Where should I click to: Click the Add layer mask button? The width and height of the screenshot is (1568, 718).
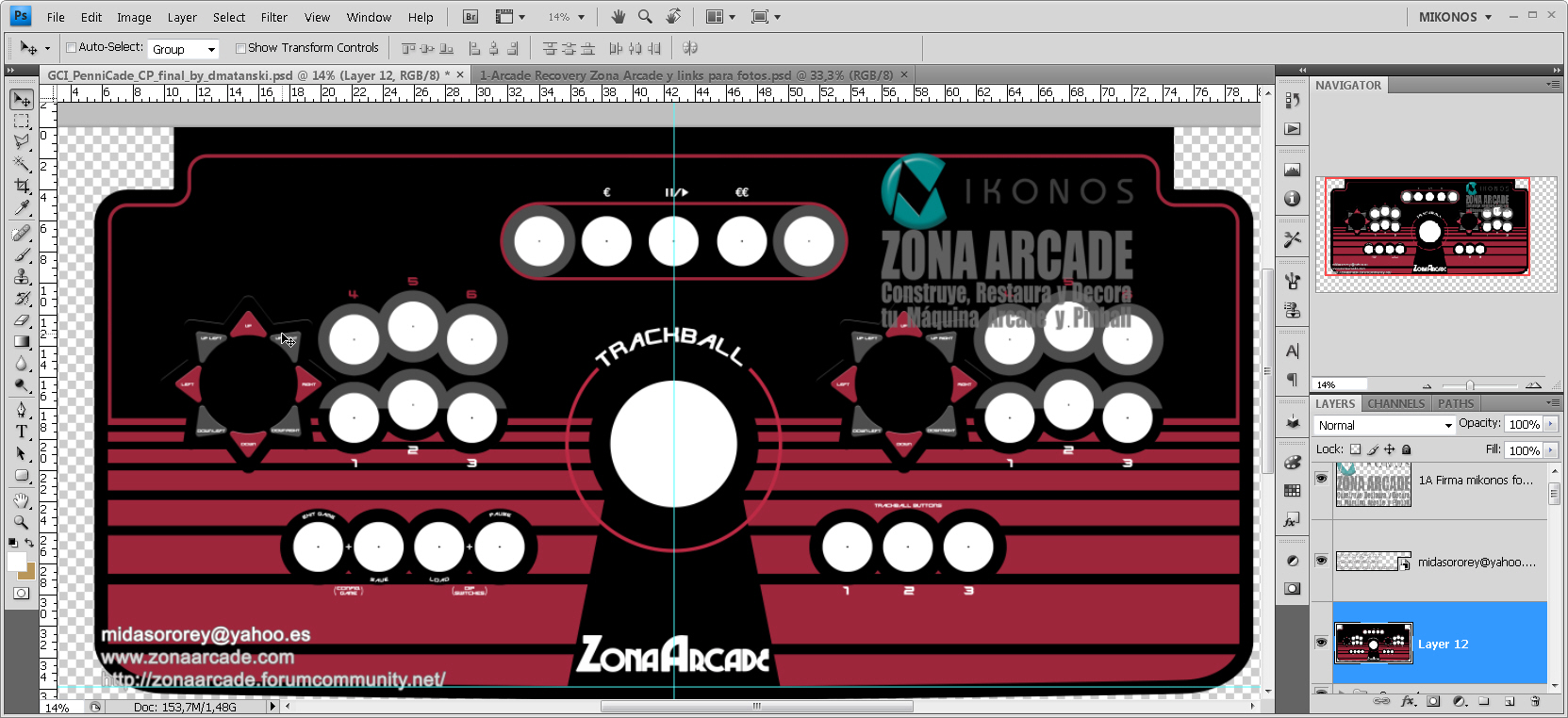click(x=1433, y=701)
